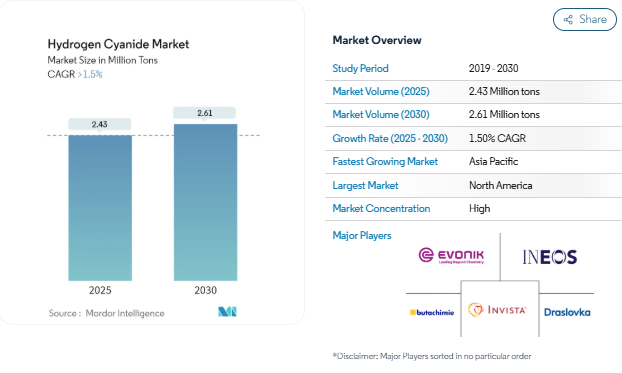
Task: Select the Evonik logo
Action: coord(451,256)
